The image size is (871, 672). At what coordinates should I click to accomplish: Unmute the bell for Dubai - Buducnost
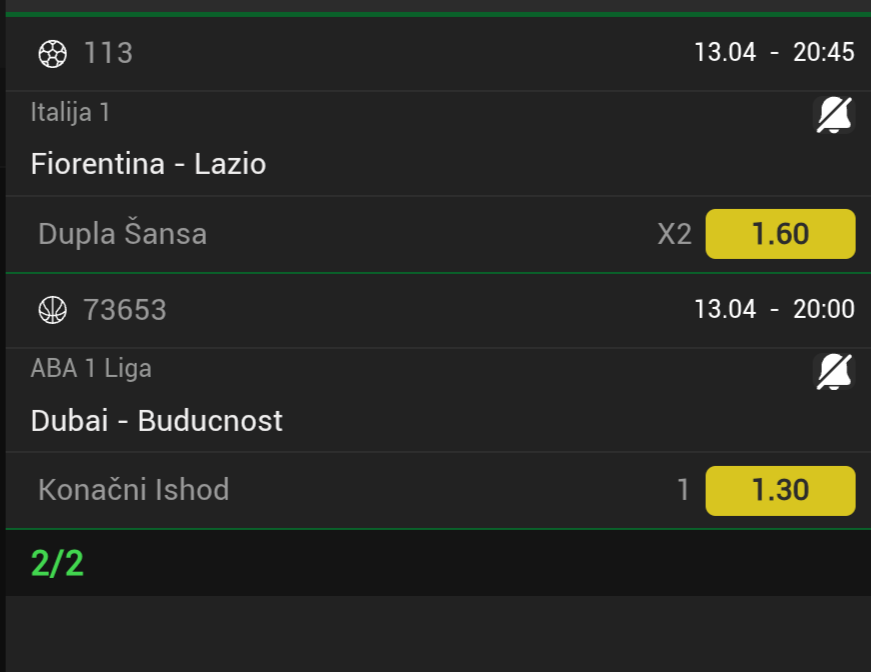(x=834, y=373)
